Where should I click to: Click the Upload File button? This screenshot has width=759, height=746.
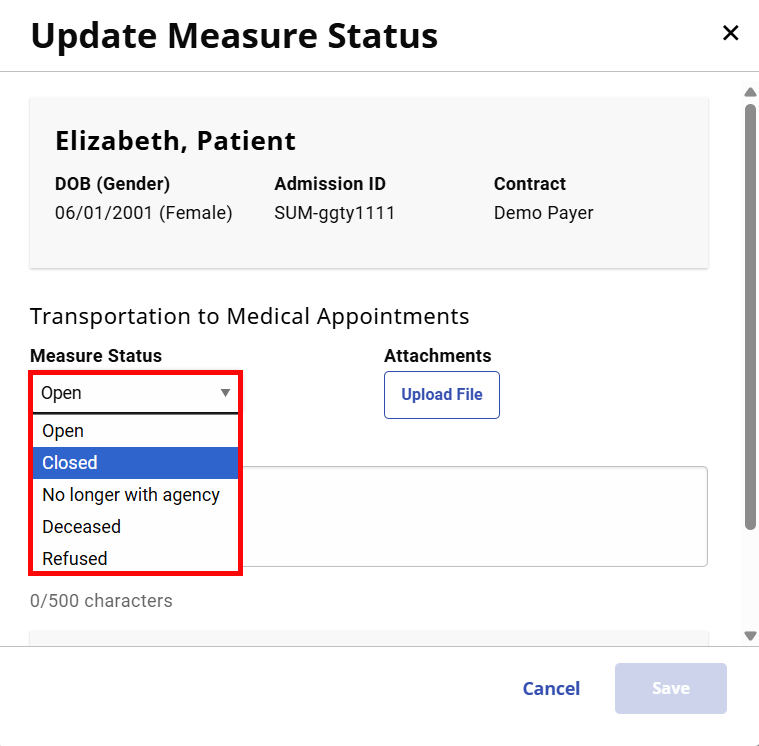pyautogui.click(x=441, y=395)
